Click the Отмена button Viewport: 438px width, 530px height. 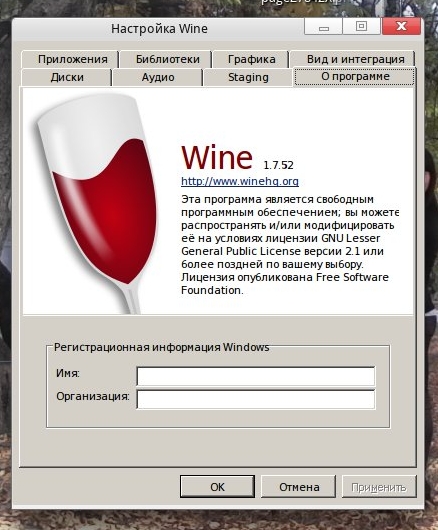pyautogui.click(x=299, y=487)
